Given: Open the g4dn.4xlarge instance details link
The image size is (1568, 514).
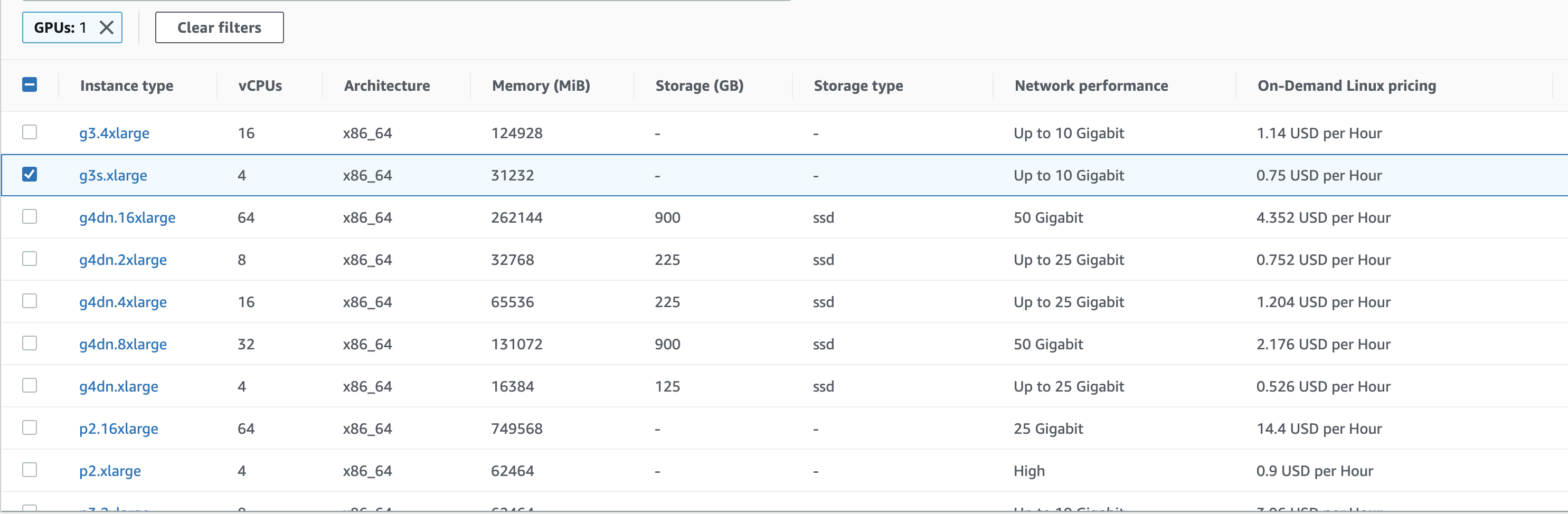Looking at the screenshot, I should [x=123, y=301].
